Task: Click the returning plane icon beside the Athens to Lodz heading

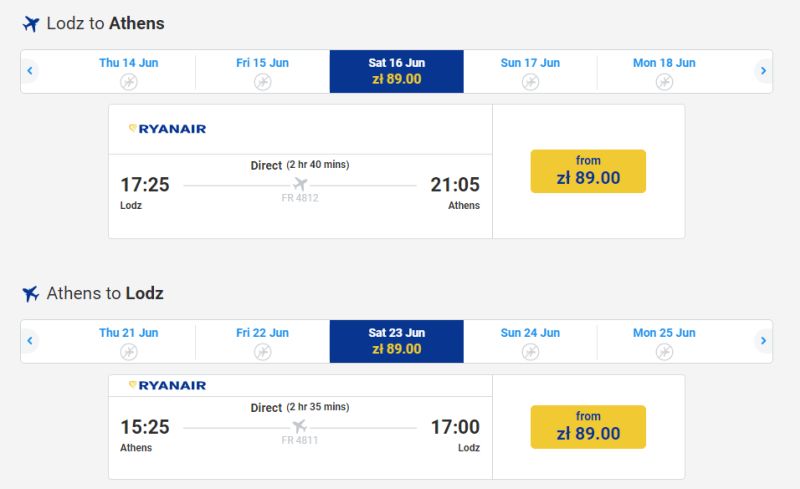Action: [31, 294]
